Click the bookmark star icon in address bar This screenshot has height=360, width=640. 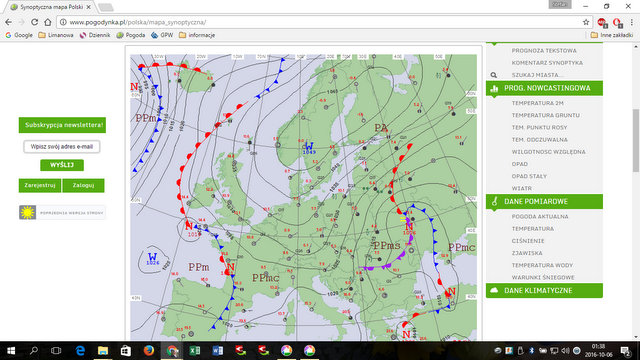(x=586, y=22)
